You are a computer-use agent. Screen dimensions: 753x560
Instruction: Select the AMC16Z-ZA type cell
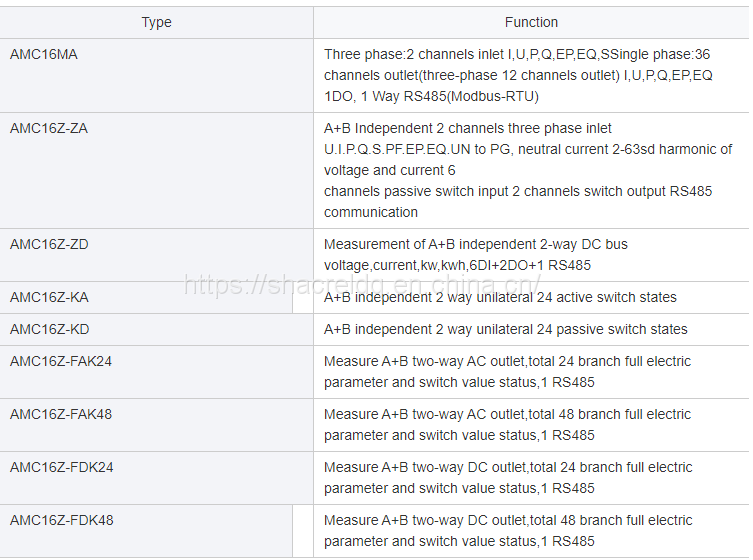pos(49,128)
